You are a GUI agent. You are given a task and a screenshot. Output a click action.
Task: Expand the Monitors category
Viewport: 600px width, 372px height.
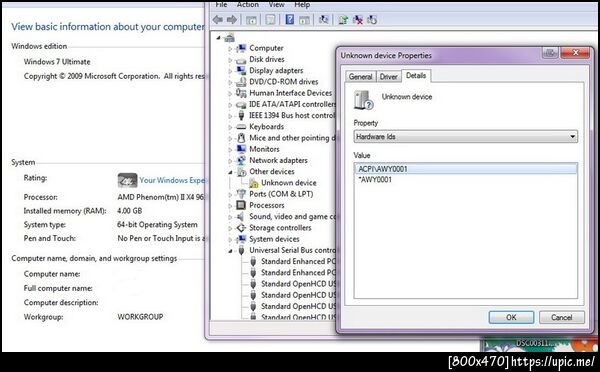point(230,150)
